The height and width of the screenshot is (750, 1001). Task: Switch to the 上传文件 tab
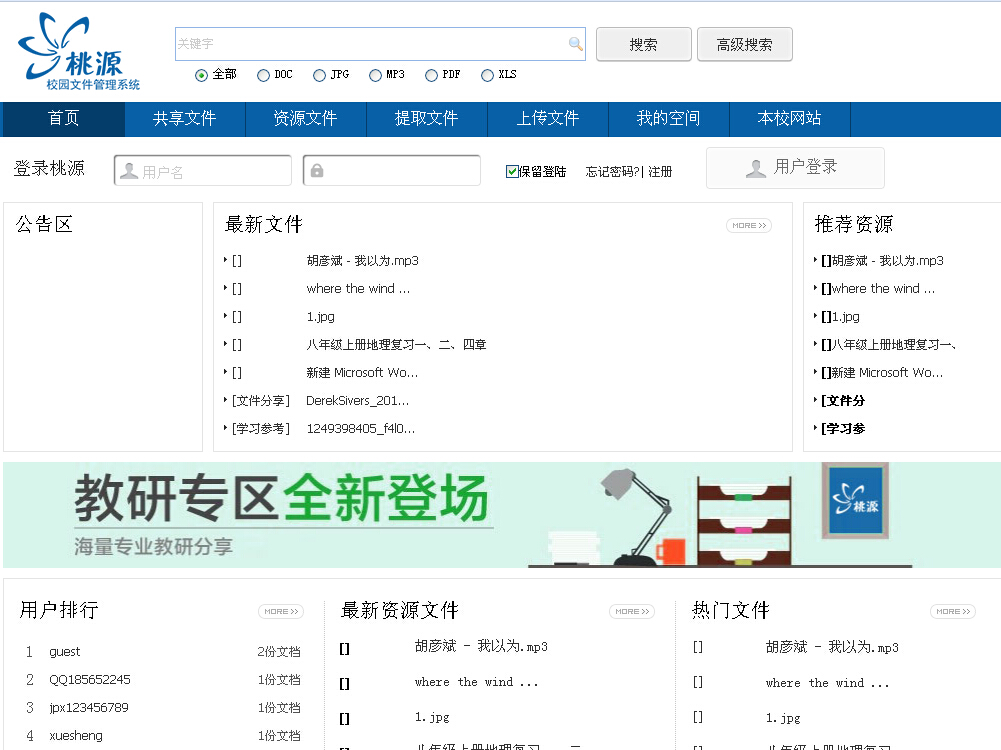(x=547, y=119)
